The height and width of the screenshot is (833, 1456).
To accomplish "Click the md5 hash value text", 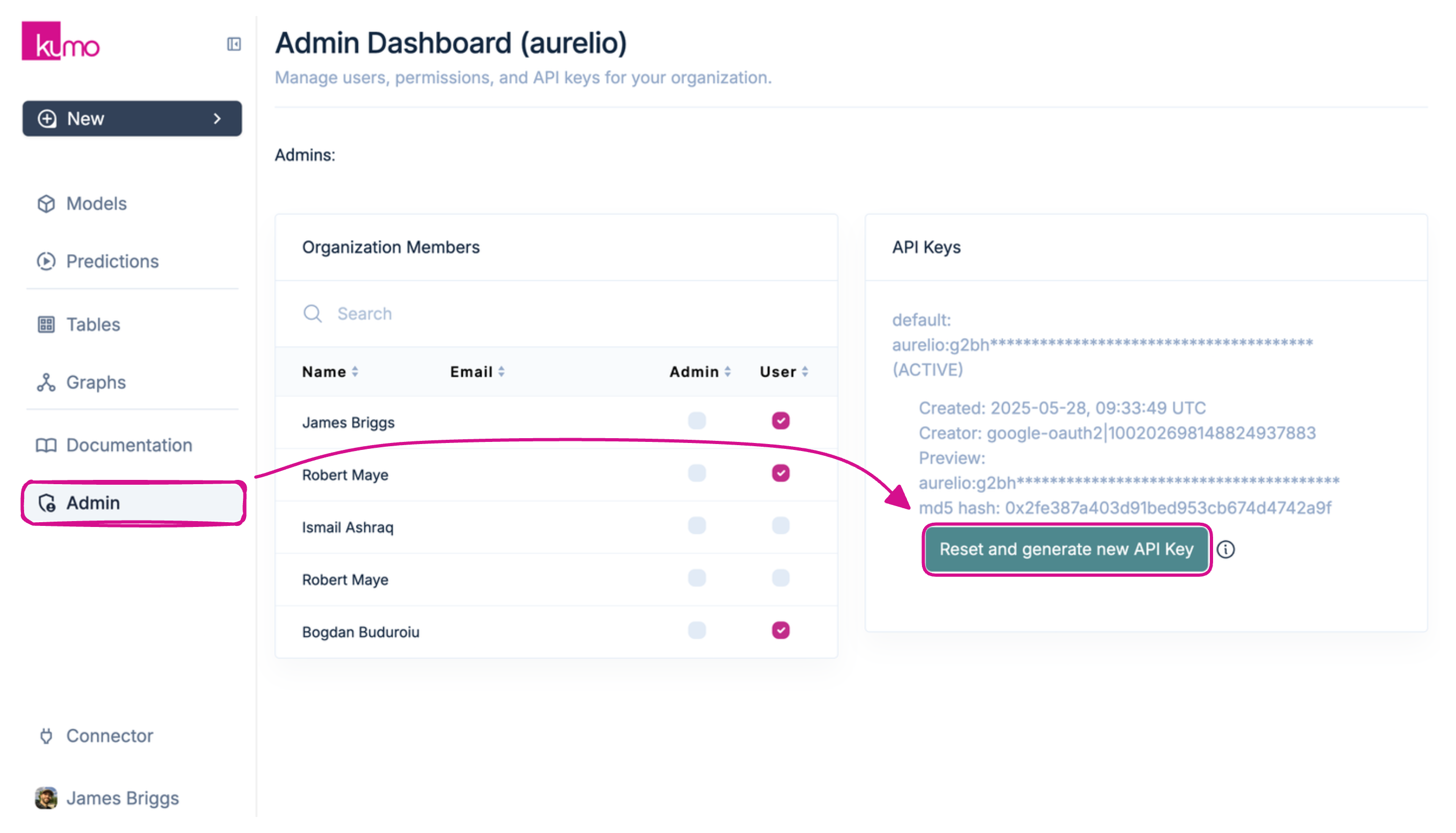I will [x=1169, y=508].
